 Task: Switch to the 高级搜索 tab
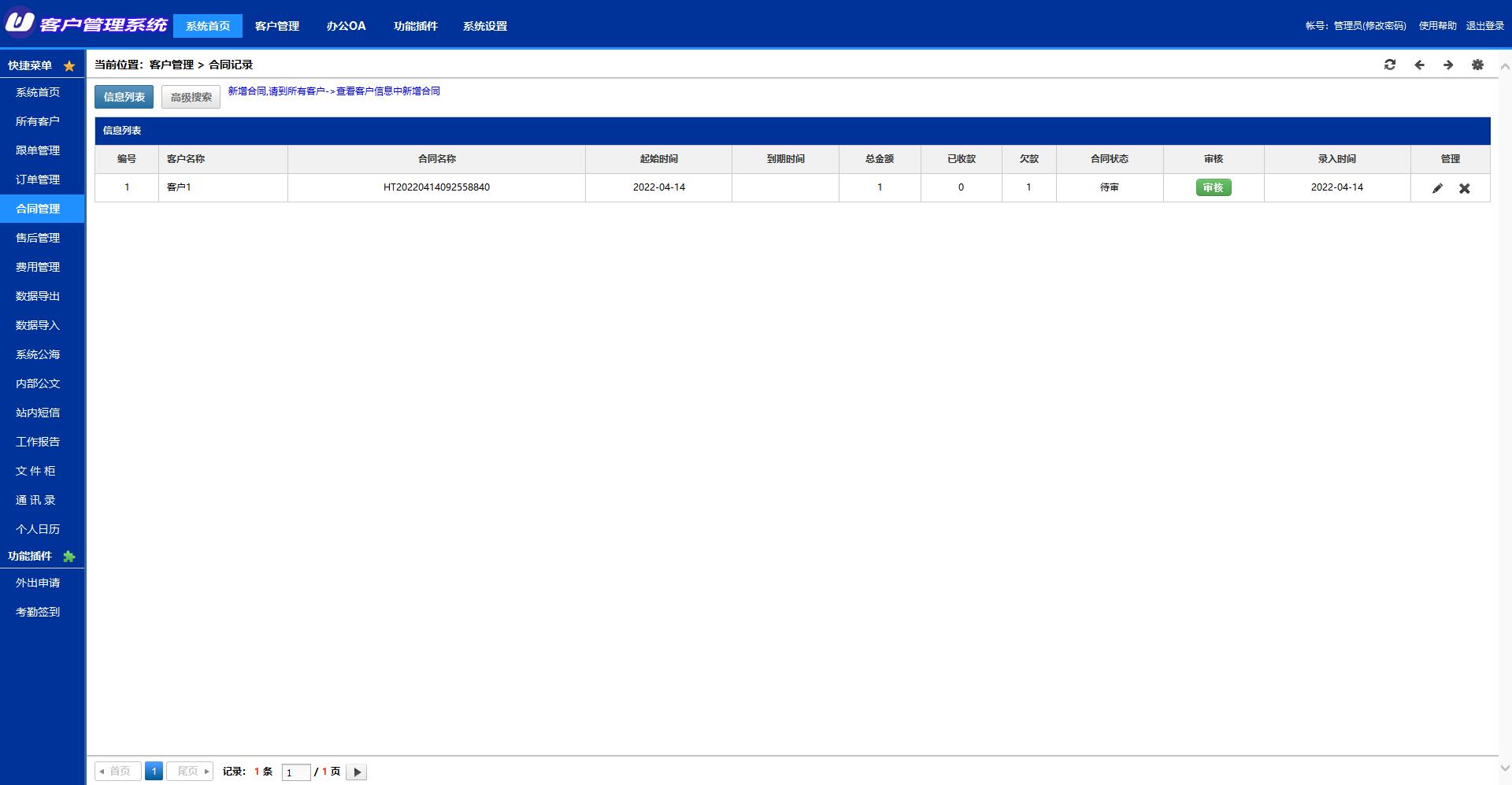[191, 97]
